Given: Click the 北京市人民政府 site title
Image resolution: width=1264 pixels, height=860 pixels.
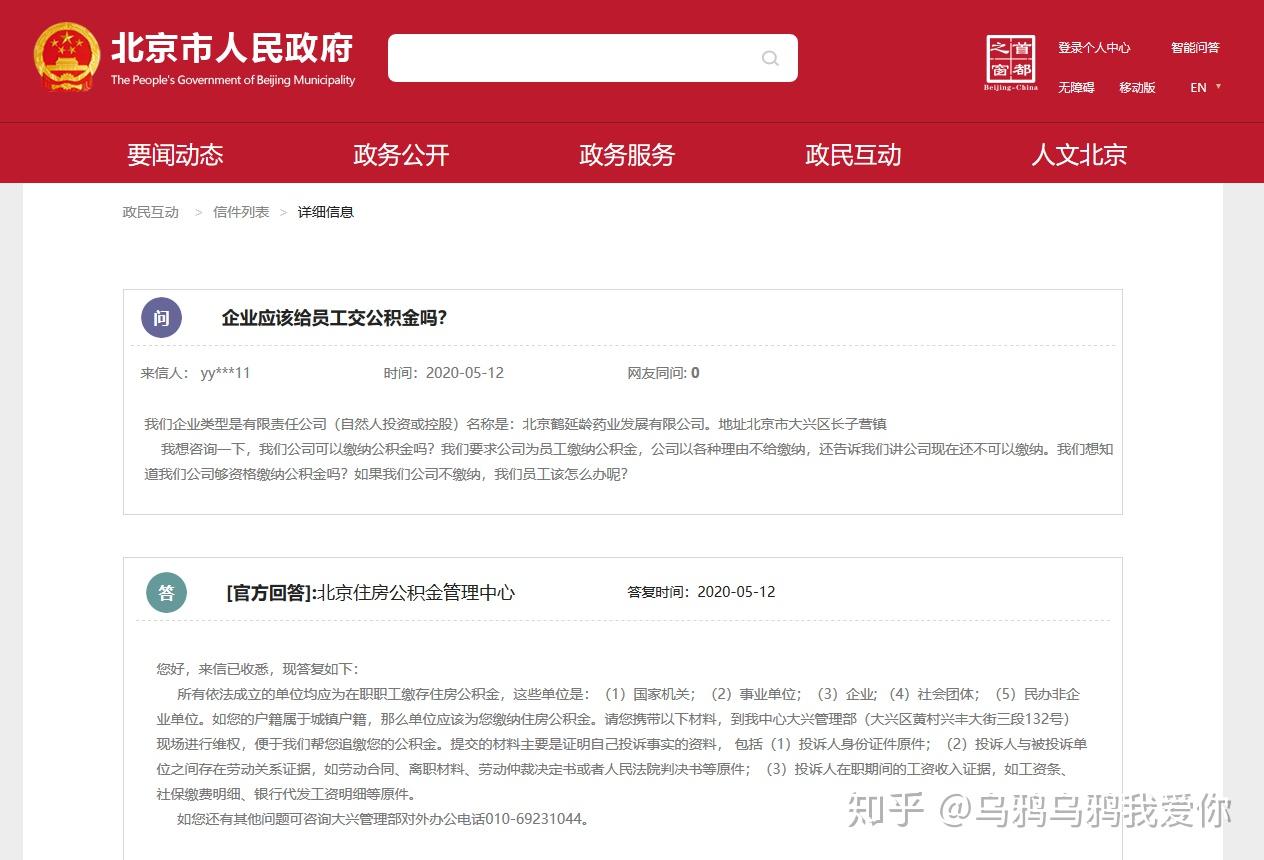Looking at the screenshot, I should [232, 48].
